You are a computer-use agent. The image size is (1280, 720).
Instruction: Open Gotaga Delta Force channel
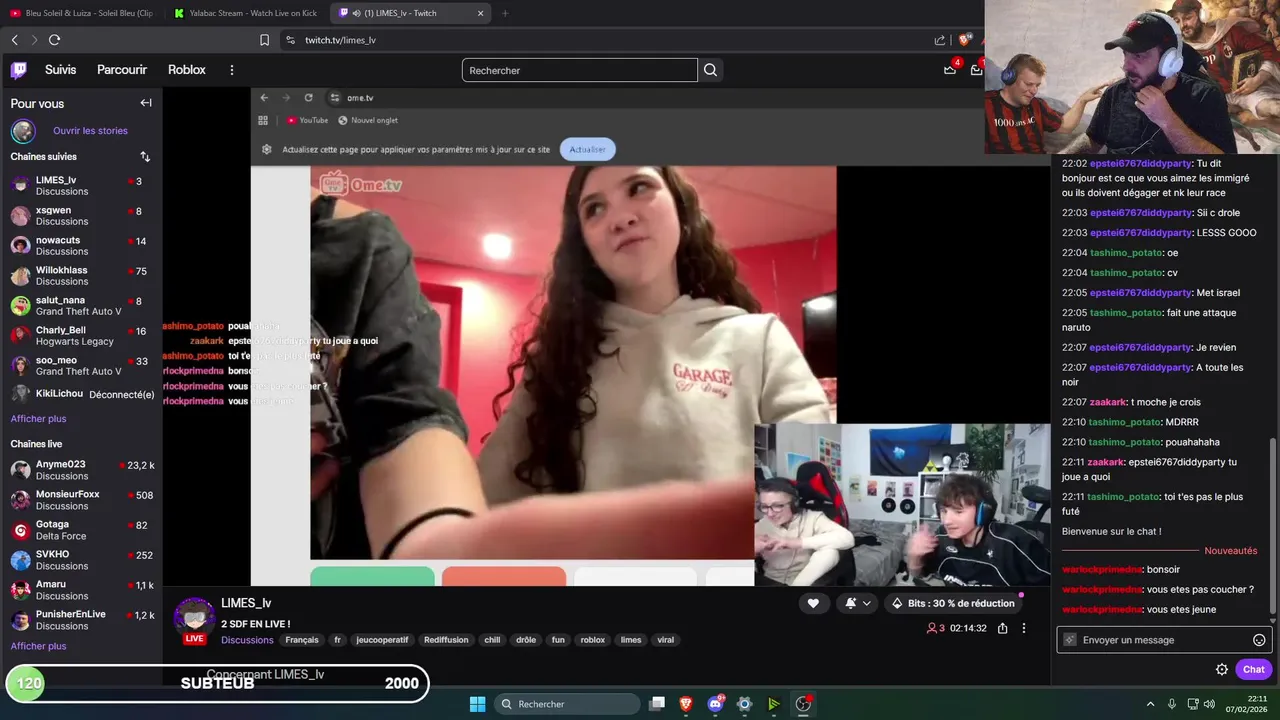click(81, 530)
